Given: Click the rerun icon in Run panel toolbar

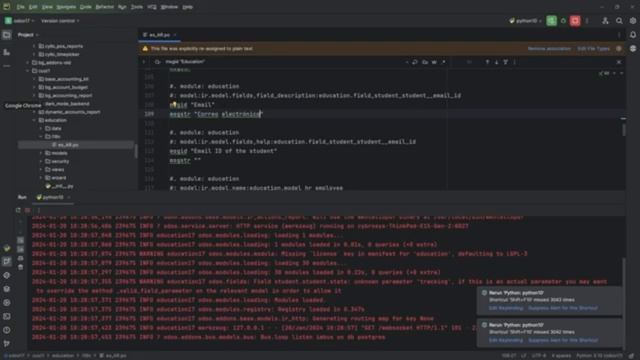Looking at the screenshot, I should tap(18, 210).
